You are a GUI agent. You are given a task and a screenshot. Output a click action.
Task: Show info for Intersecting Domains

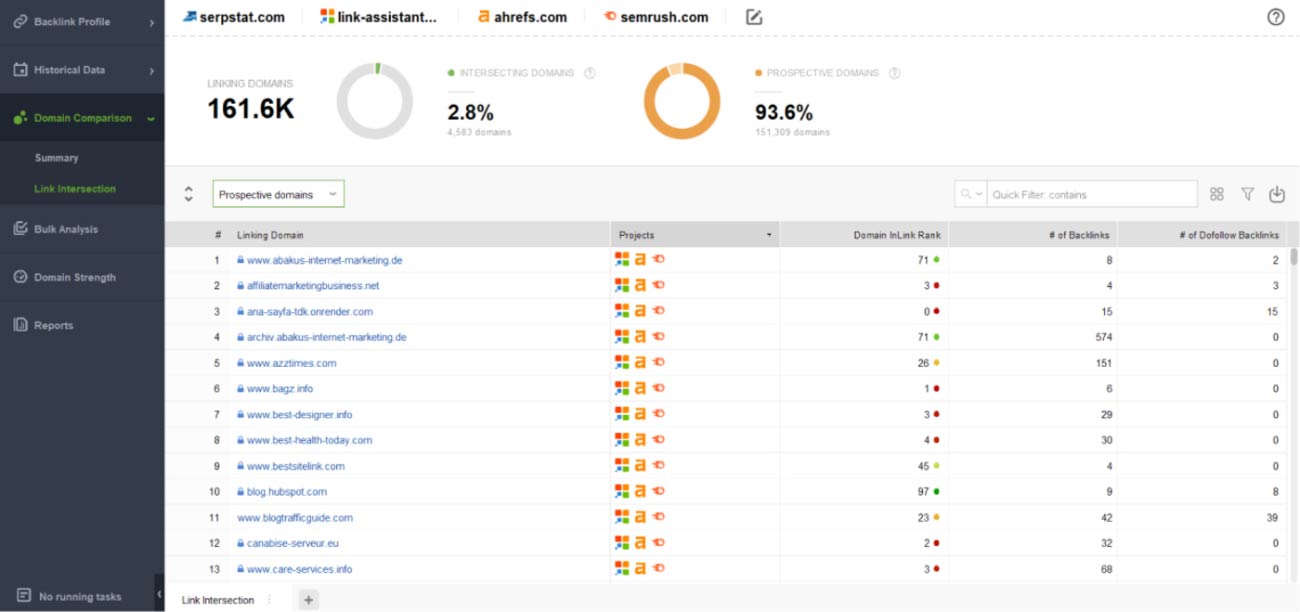(x=589, y=73)
